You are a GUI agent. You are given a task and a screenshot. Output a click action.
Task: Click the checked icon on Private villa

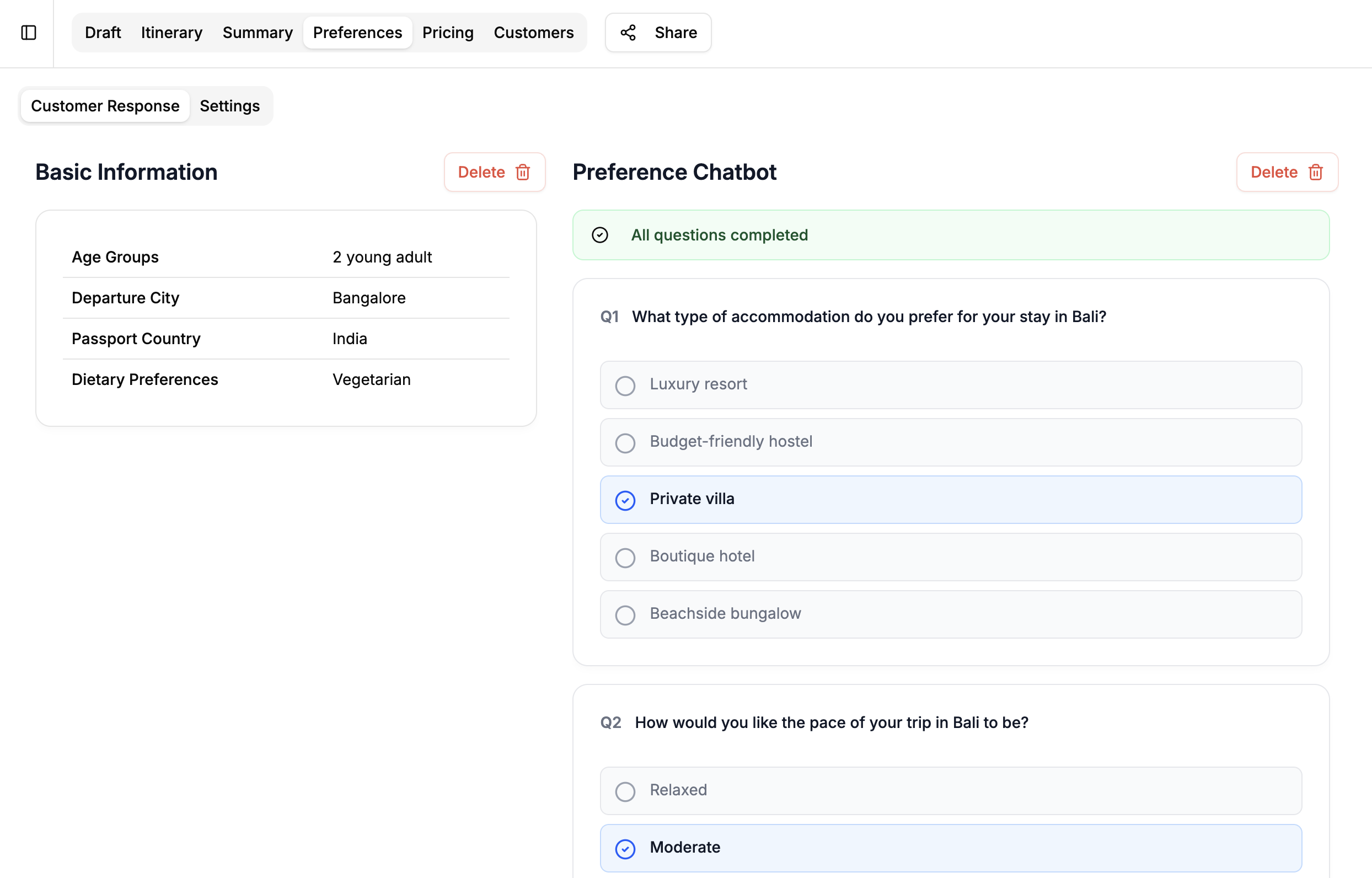[625, 500]
